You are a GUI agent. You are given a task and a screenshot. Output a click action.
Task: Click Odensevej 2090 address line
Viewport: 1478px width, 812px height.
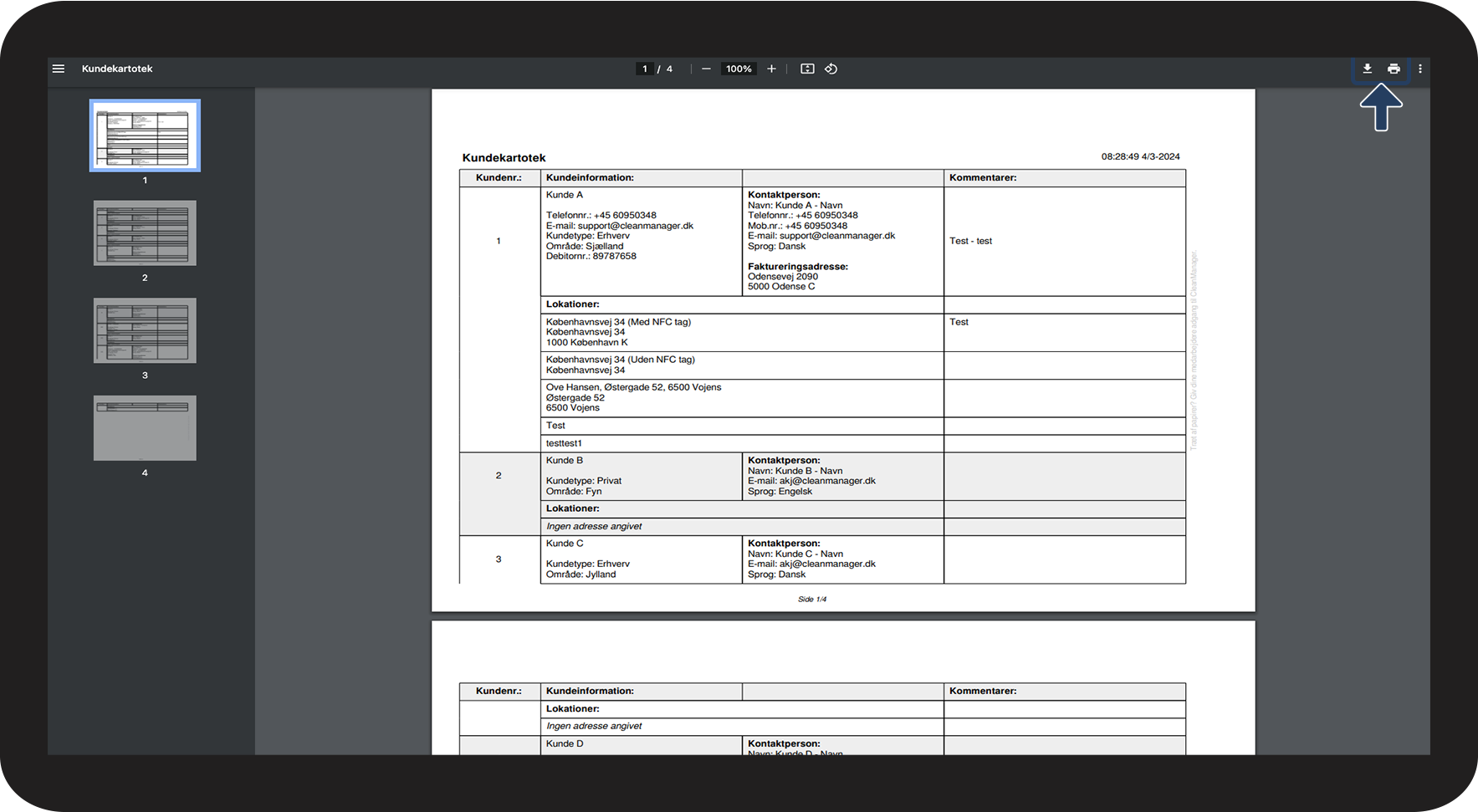[x=783, y=276]
